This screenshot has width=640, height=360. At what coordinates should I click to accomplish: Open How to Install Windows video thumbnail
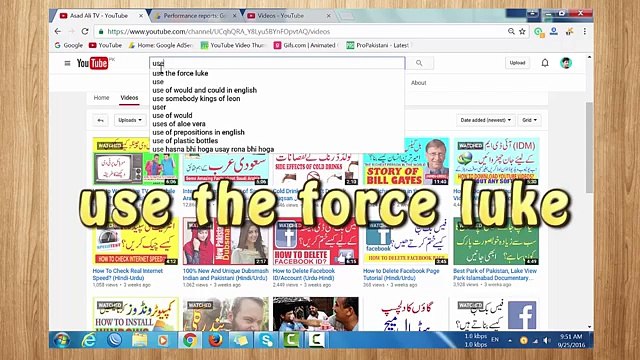136,313
